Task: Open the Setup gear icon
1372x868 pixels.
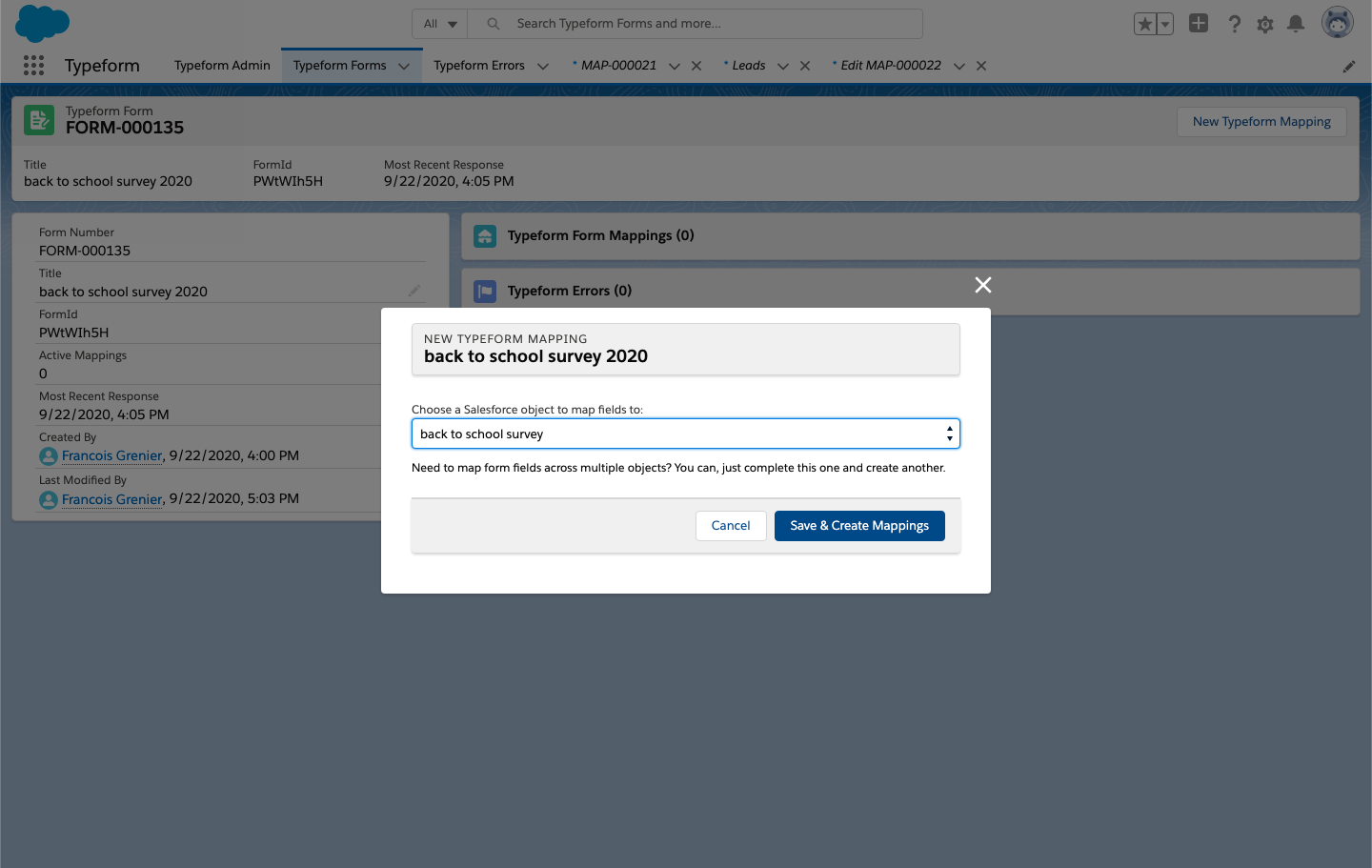Action: (1264, 24)
